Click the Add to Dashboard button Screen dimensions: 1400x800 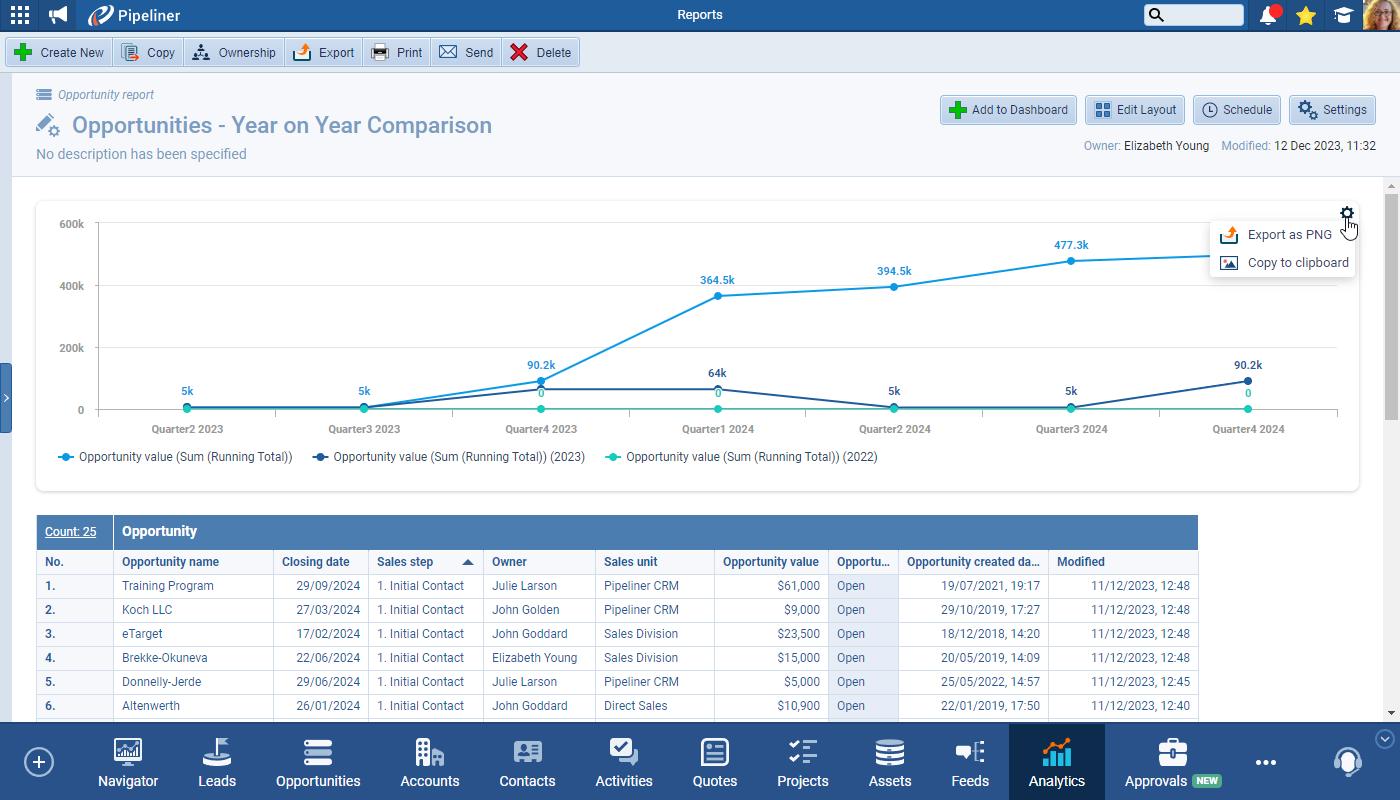point(1008,110)
